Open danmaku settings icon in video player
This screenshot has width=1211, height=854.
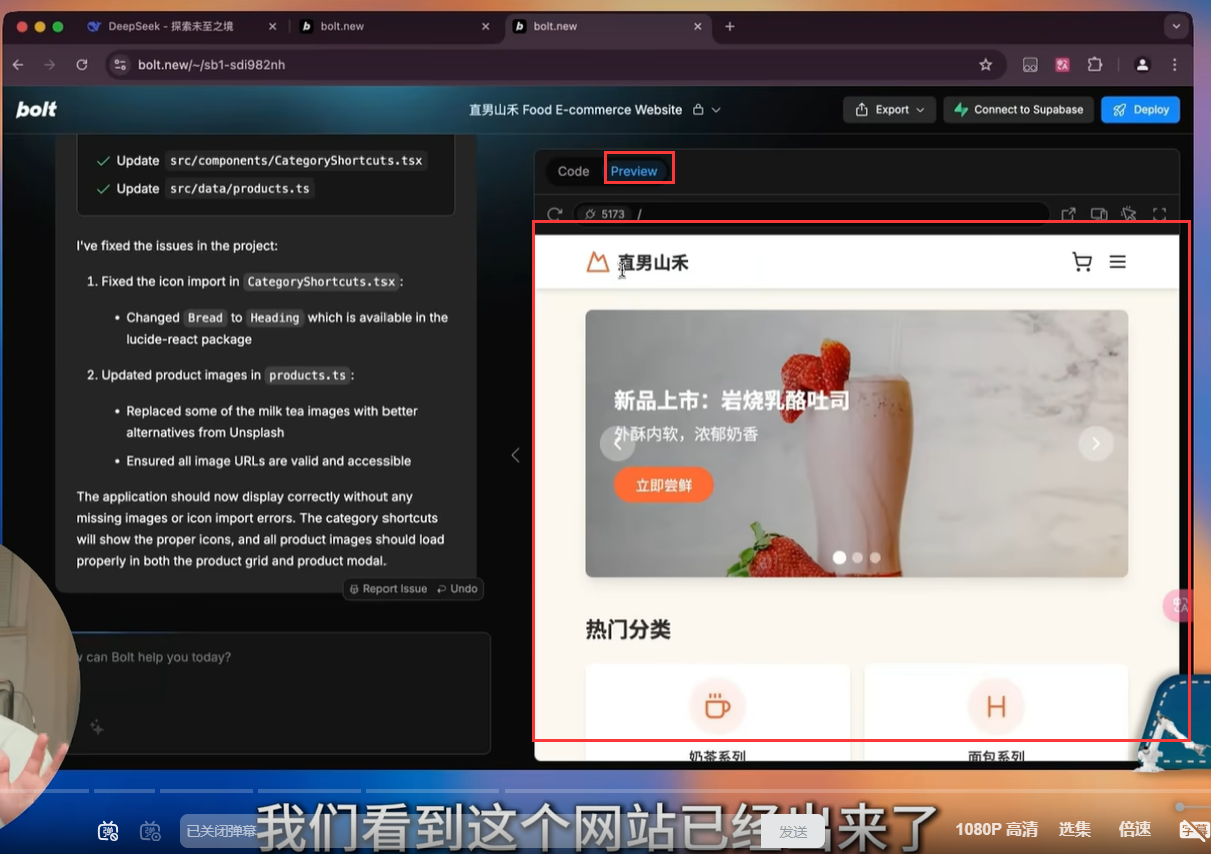click(151, 830)
